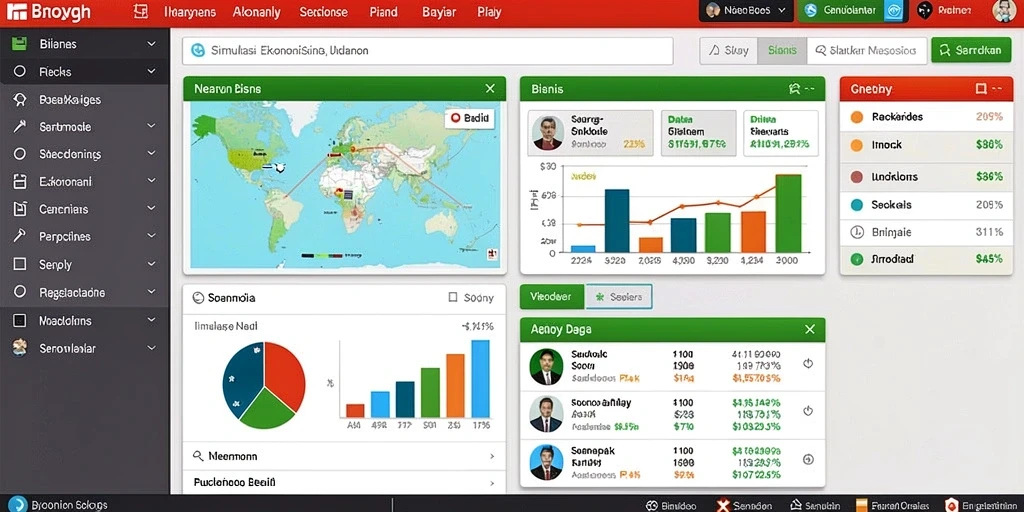
Task: Select the orange Rackerides color dot
Action: (x=857, y=118)
